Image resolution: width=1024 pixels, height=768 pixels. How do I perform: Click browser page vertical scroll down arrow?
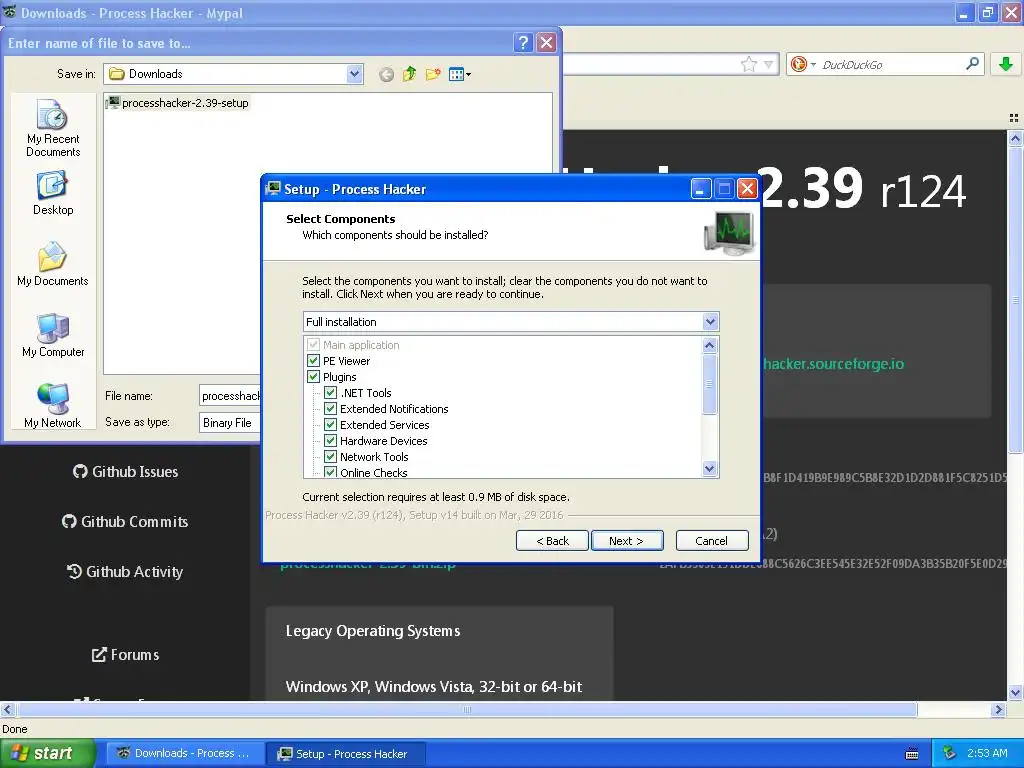click(x=1015, y=692)
